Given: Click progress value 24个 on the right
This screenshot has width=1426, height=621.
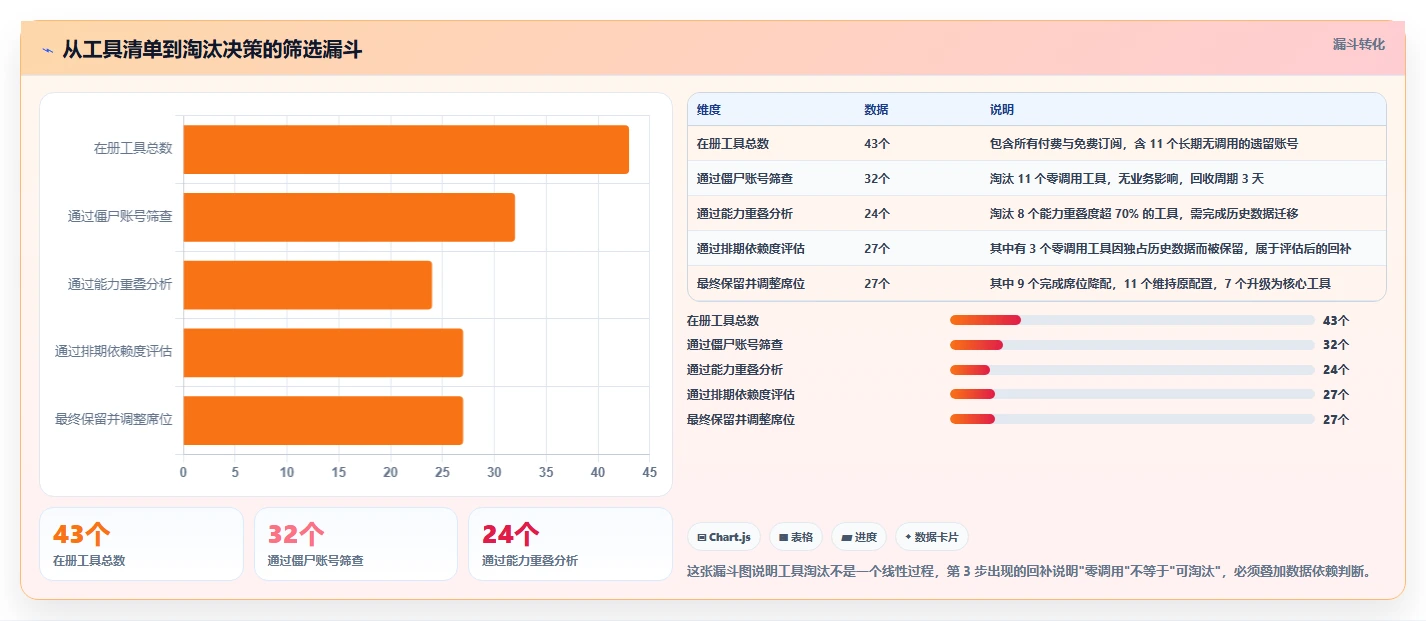Looking at the screenshot, I should click(1336, 370).
